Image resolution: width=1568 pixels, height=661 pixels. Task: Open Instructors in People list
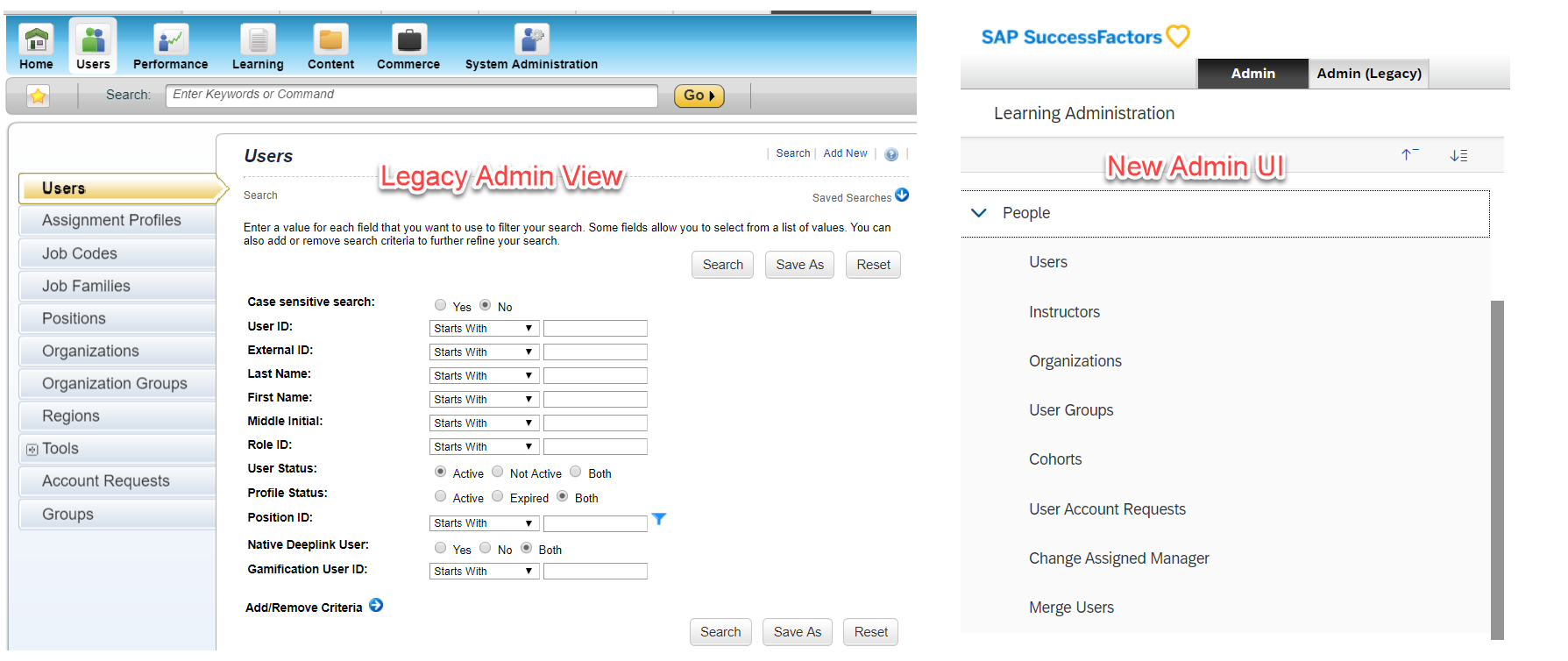point(1064,312)
